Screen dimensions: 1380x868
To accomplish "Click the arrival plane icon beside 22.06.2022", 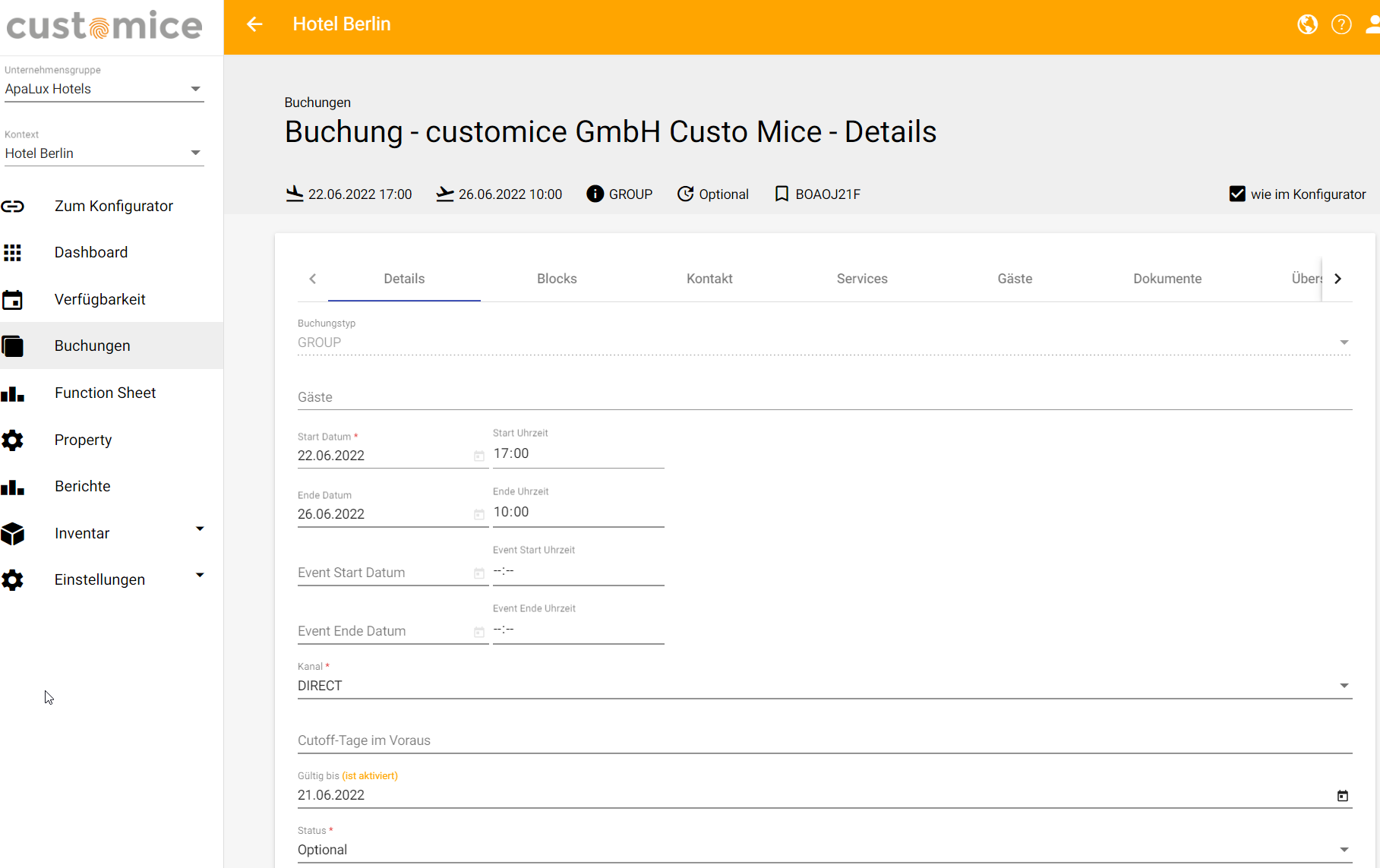I will (295, 194).
